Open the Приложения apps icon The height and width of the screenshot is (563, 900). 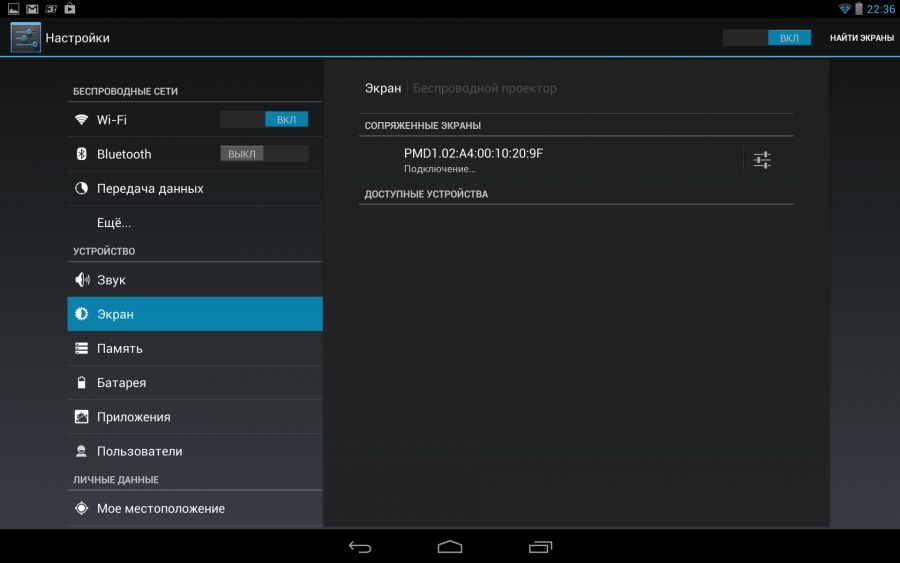point(82,417)
